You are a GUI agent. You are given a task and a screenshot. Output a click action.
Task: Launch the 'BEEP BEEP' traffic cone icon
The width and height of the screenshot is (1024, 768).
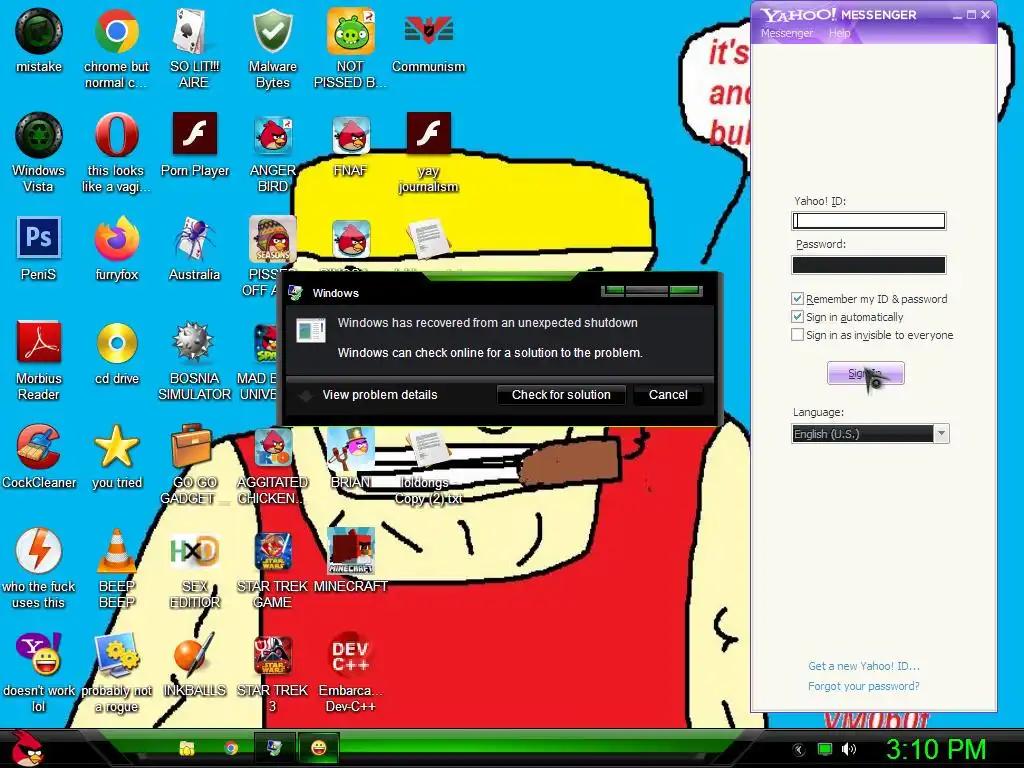coord(116,551)
